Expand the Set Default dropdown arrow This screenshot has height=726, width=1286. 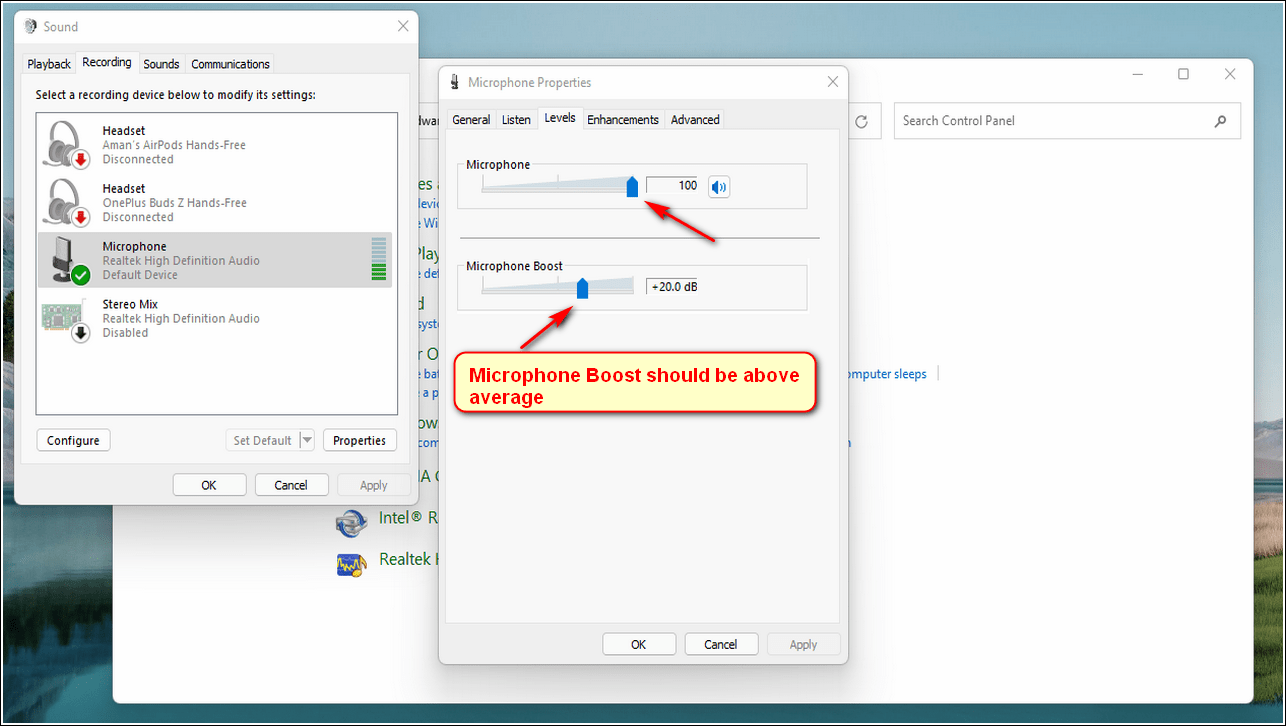[306, 440]
